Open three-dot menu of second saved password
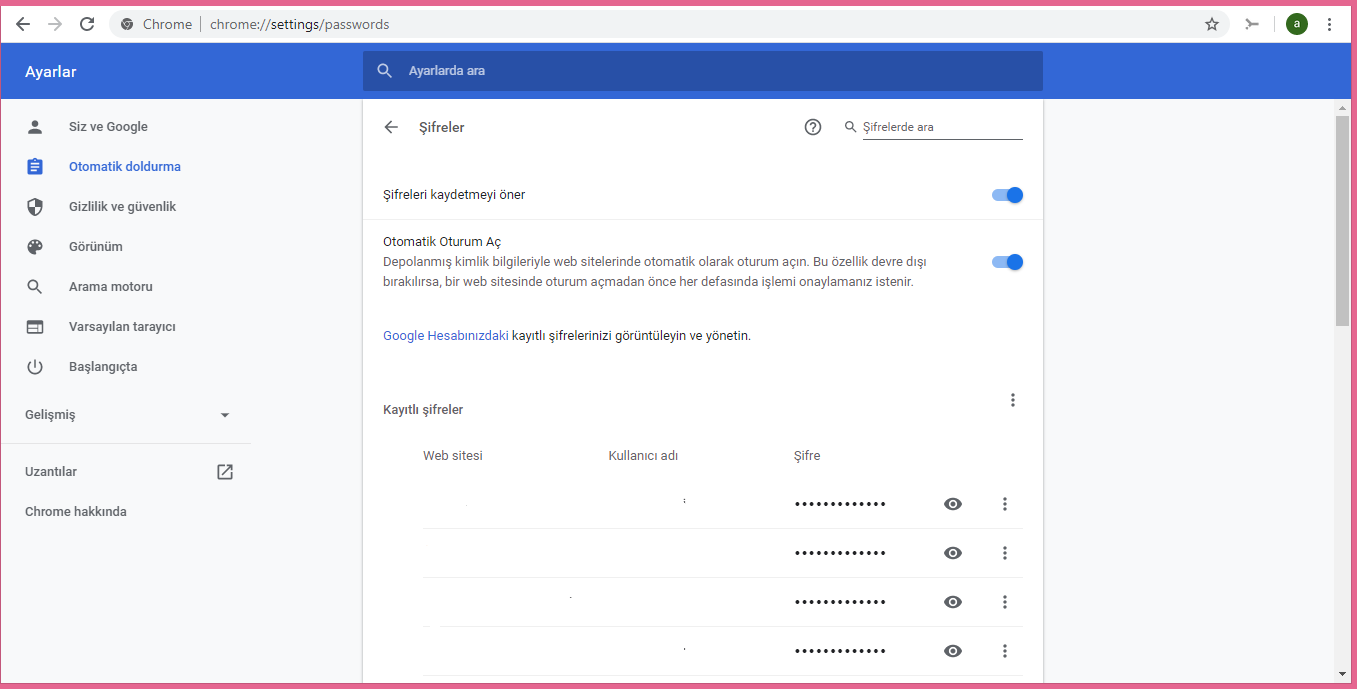Screen dimensions: 1357x689 (1004, 552)
